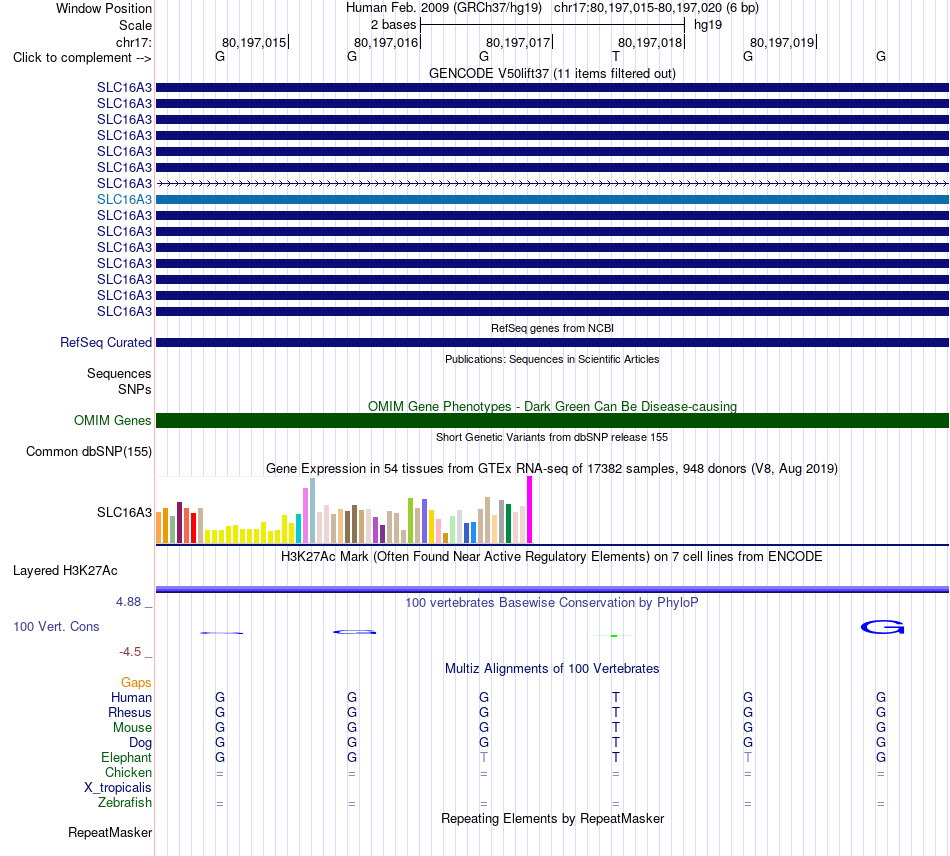Viewport: 950px width, 856px height.
Task: Select the 'Elephant' alignment row label
Action: pos(126,757)
